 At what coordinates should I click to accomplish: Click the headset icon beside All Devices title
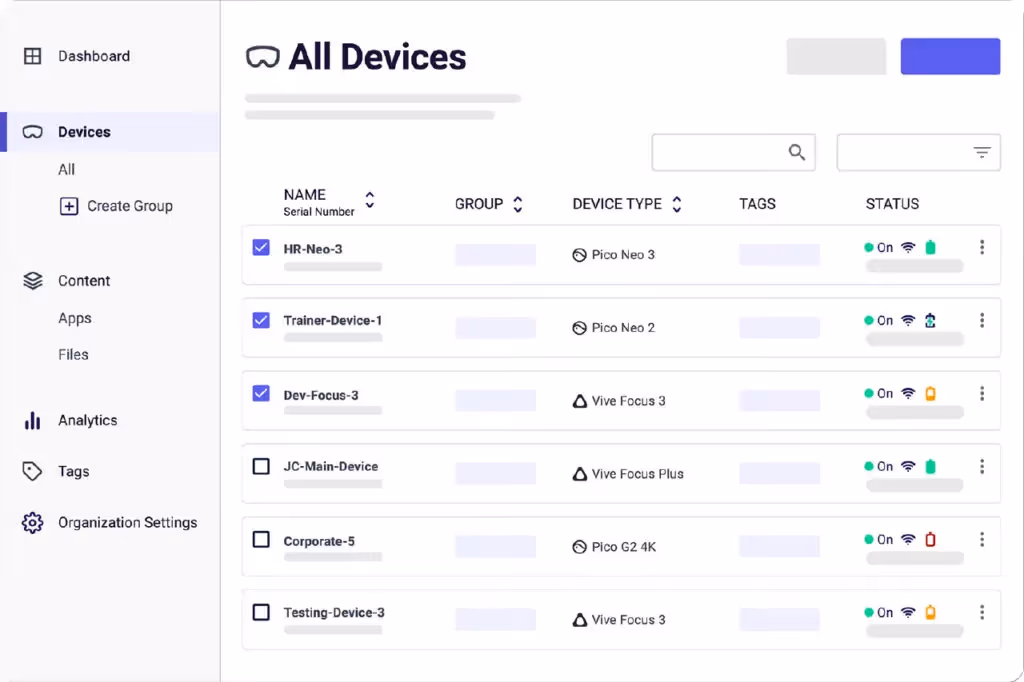(x=263, y=57)
